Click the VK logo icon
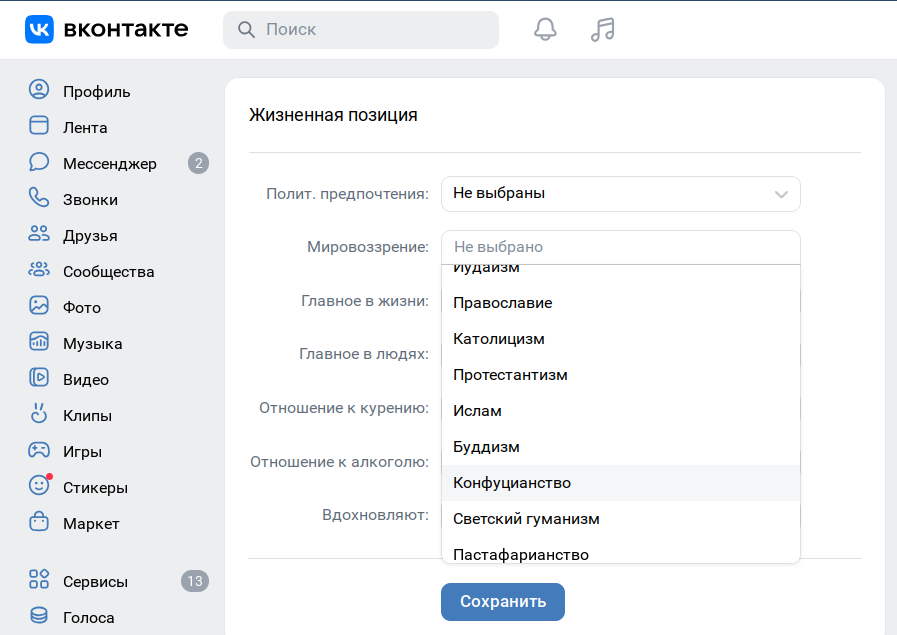The width and height of the screenshot is (897, 635). coord(39,30)
